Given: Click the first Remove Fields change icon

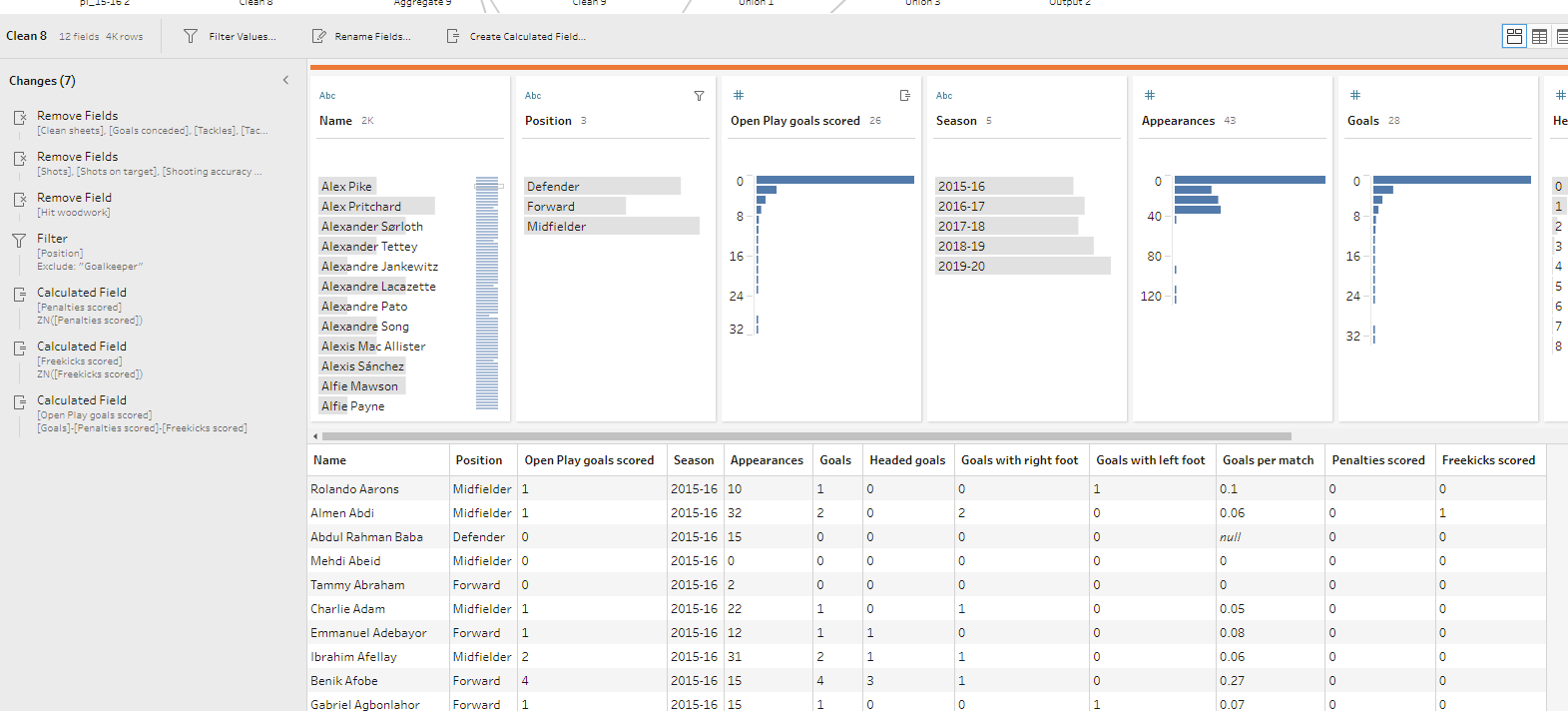Looking at the screenshot, I should (x=19, y=118).
